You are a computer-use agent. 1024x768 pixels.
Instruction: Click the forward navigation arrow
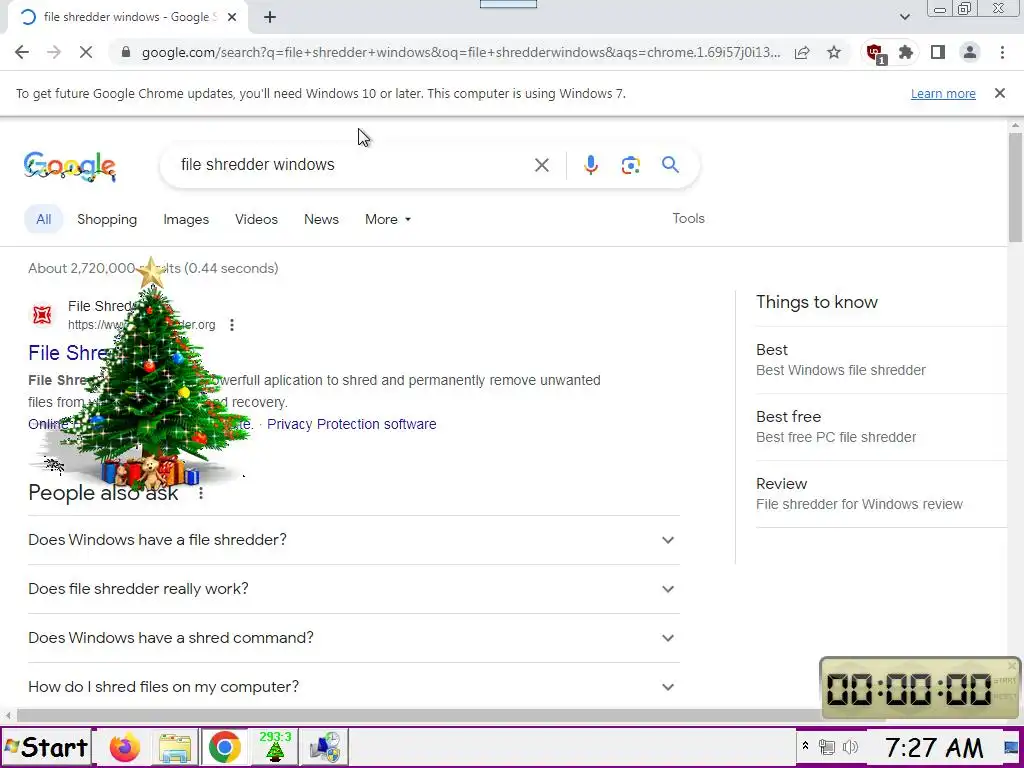pyautogui.click(x=54, y=52)
